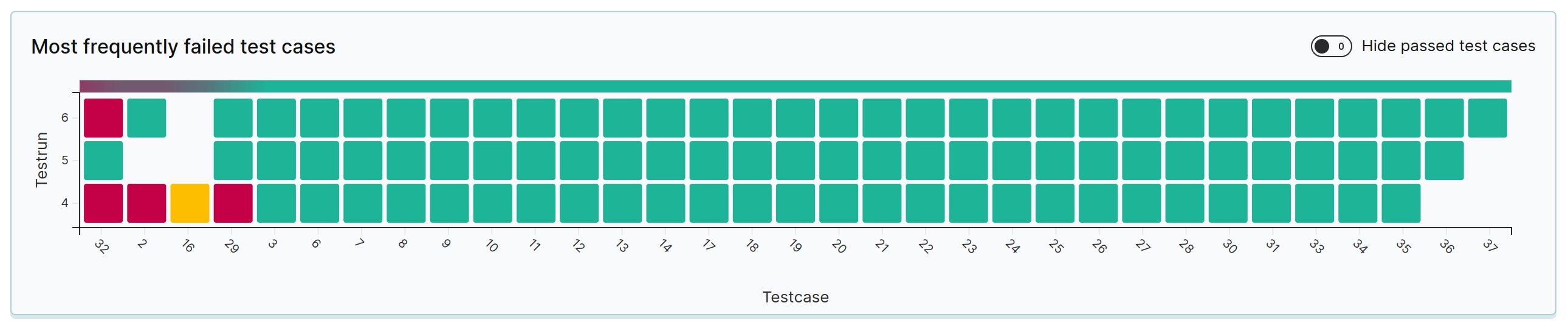Click the x-axis label for testcase 32
Image resolution: width=1568 pixels, height=328 pixels.
tap(101, 246)
